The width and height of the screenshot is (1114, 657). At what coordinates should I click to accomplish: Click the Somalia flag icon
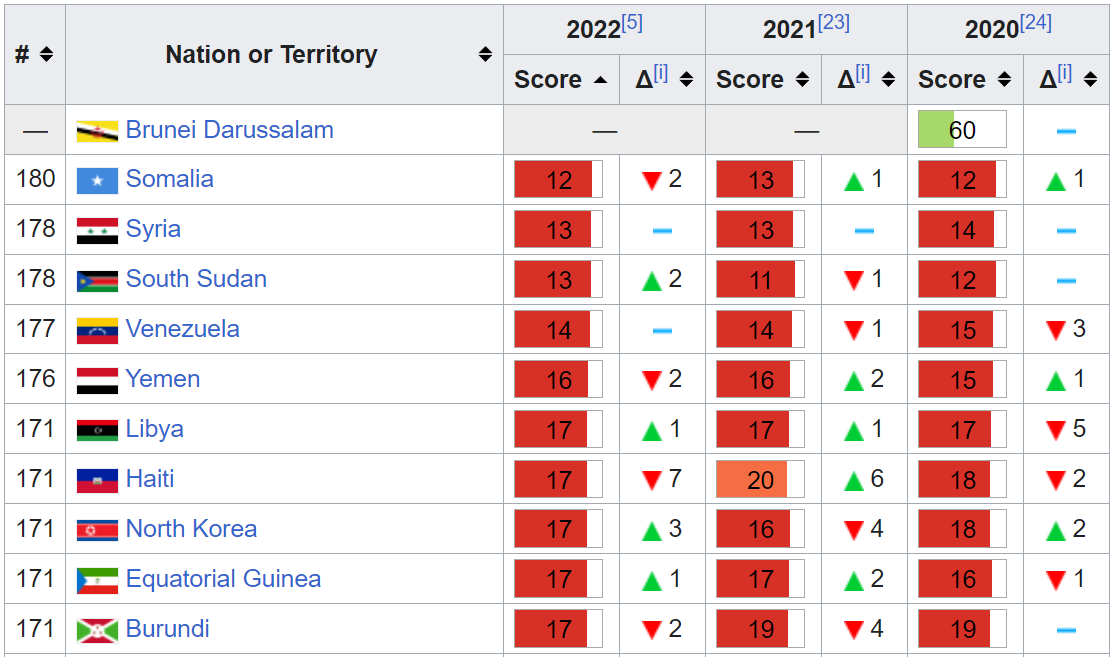click(x=97, y=180)
